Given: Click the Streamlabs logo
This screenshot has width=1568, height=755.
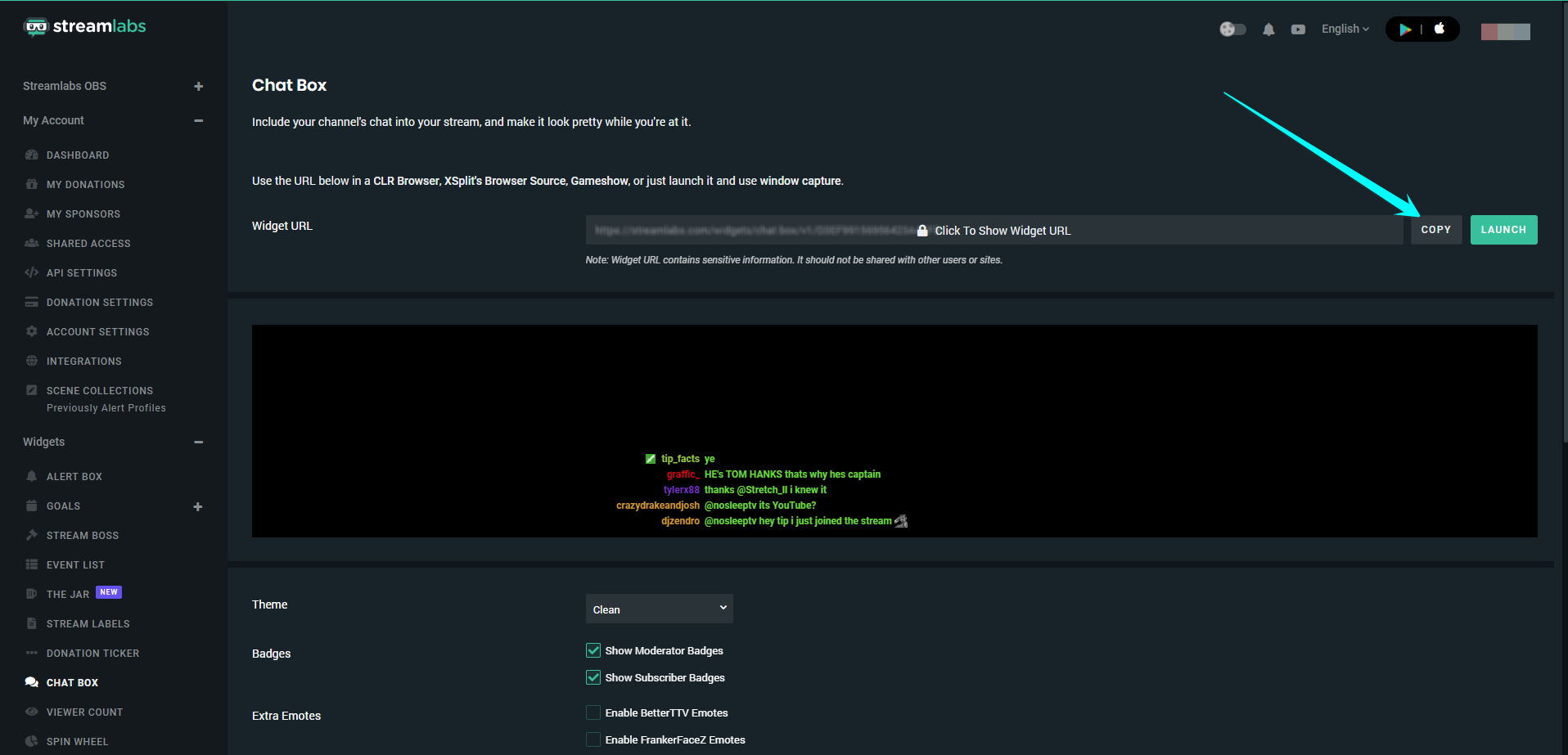Looking at the screenshot, I should [85, 26].
